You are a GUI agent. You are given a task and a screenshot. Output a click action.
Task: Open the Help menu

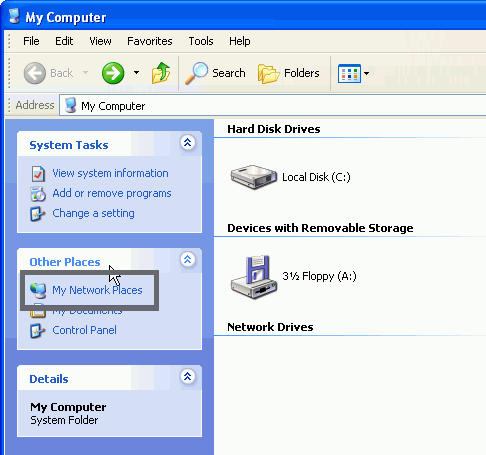[x=240, y=41]
